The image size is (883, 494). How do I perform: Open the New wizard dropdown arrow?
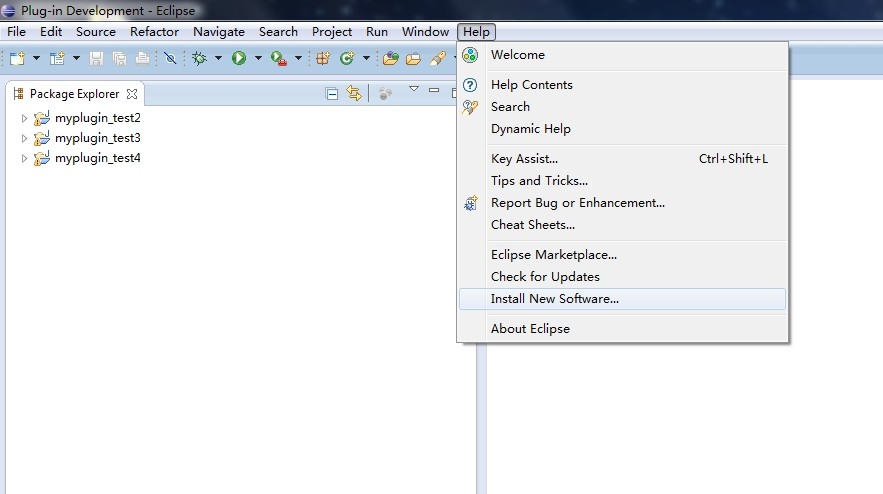click(x=36, y=58)
